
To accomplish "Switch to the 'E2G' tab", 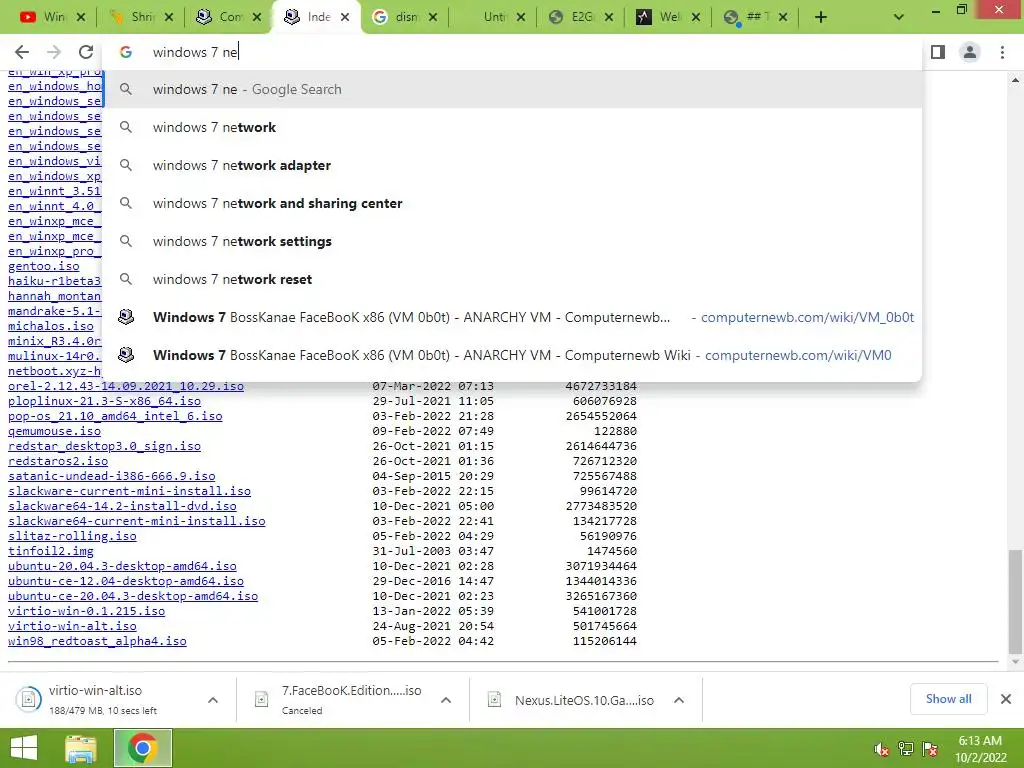I will pyautogui.click(x=572, y=17).
